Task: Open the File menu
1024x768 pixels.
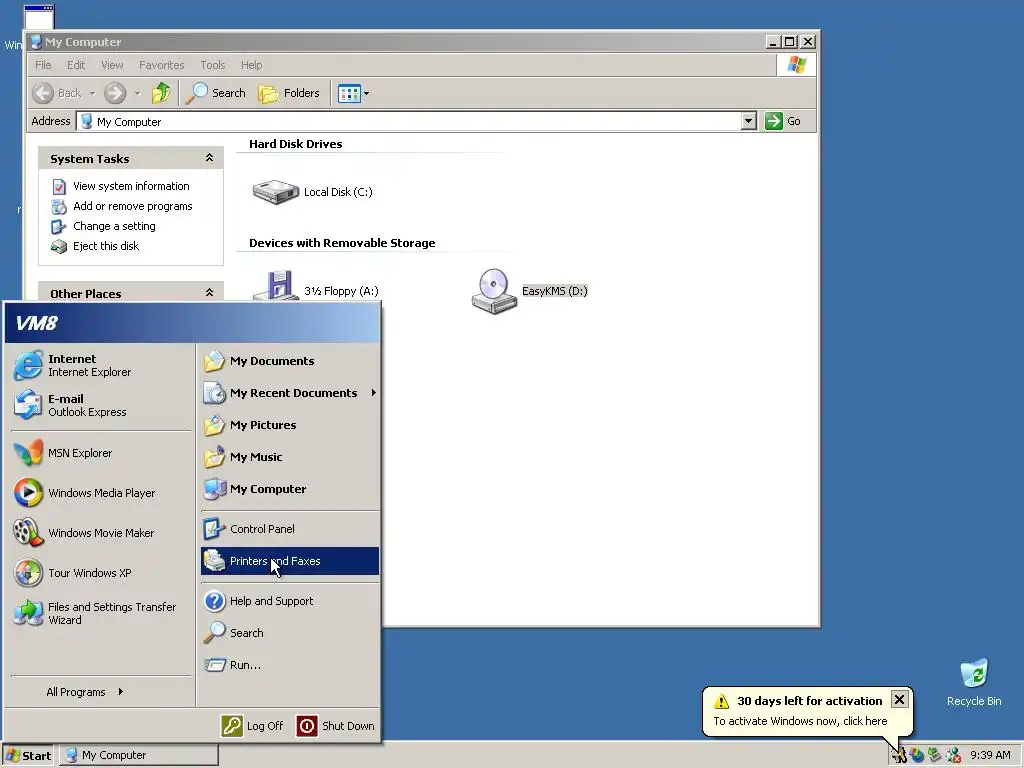Action: pos(43,65)
